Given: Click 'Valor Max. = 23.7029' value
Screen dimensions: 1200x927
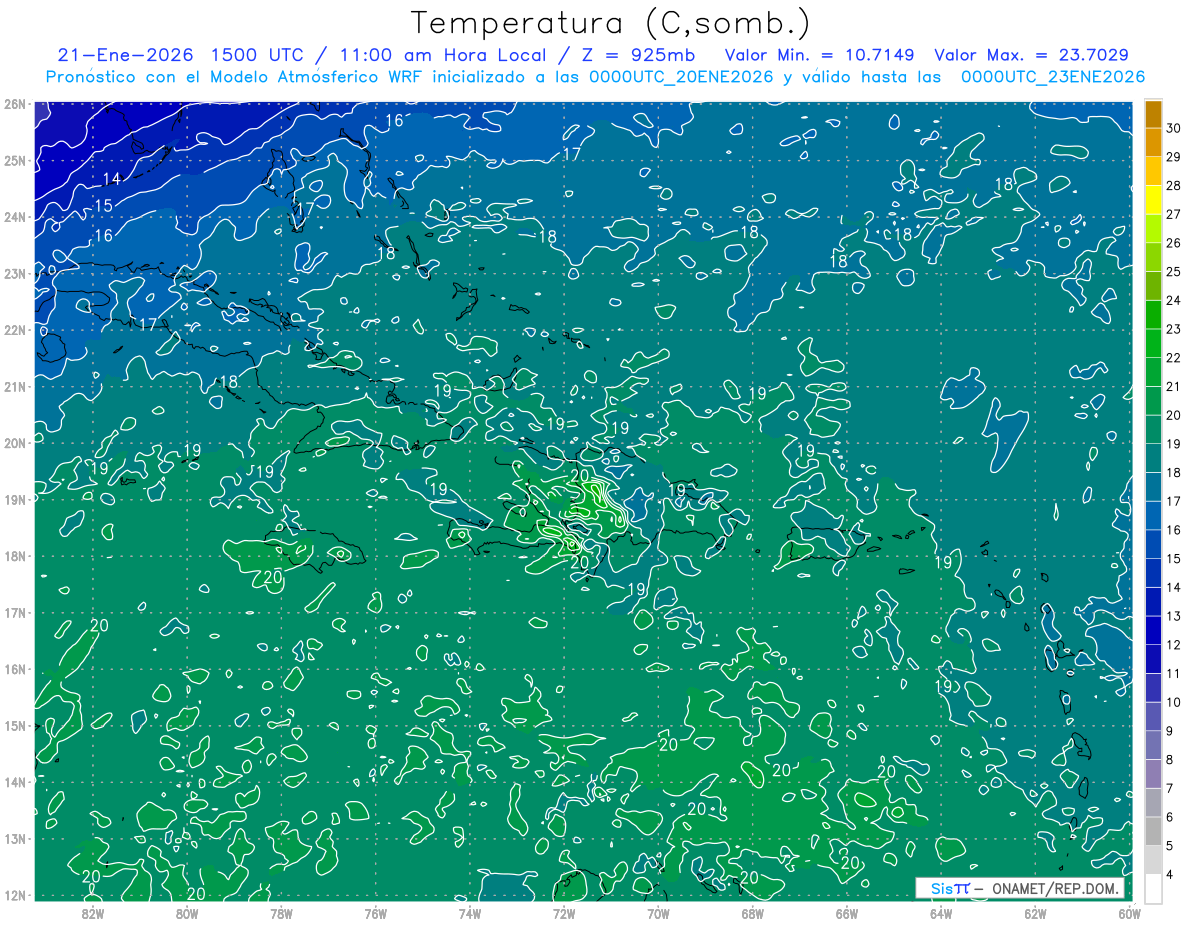Looking at the screenshot, I should (x=1032, y=55).
